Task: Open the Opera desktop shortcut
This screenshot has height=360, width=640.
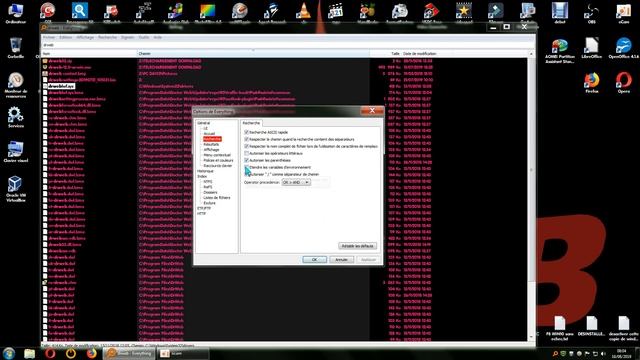Action: click(623, 83)
